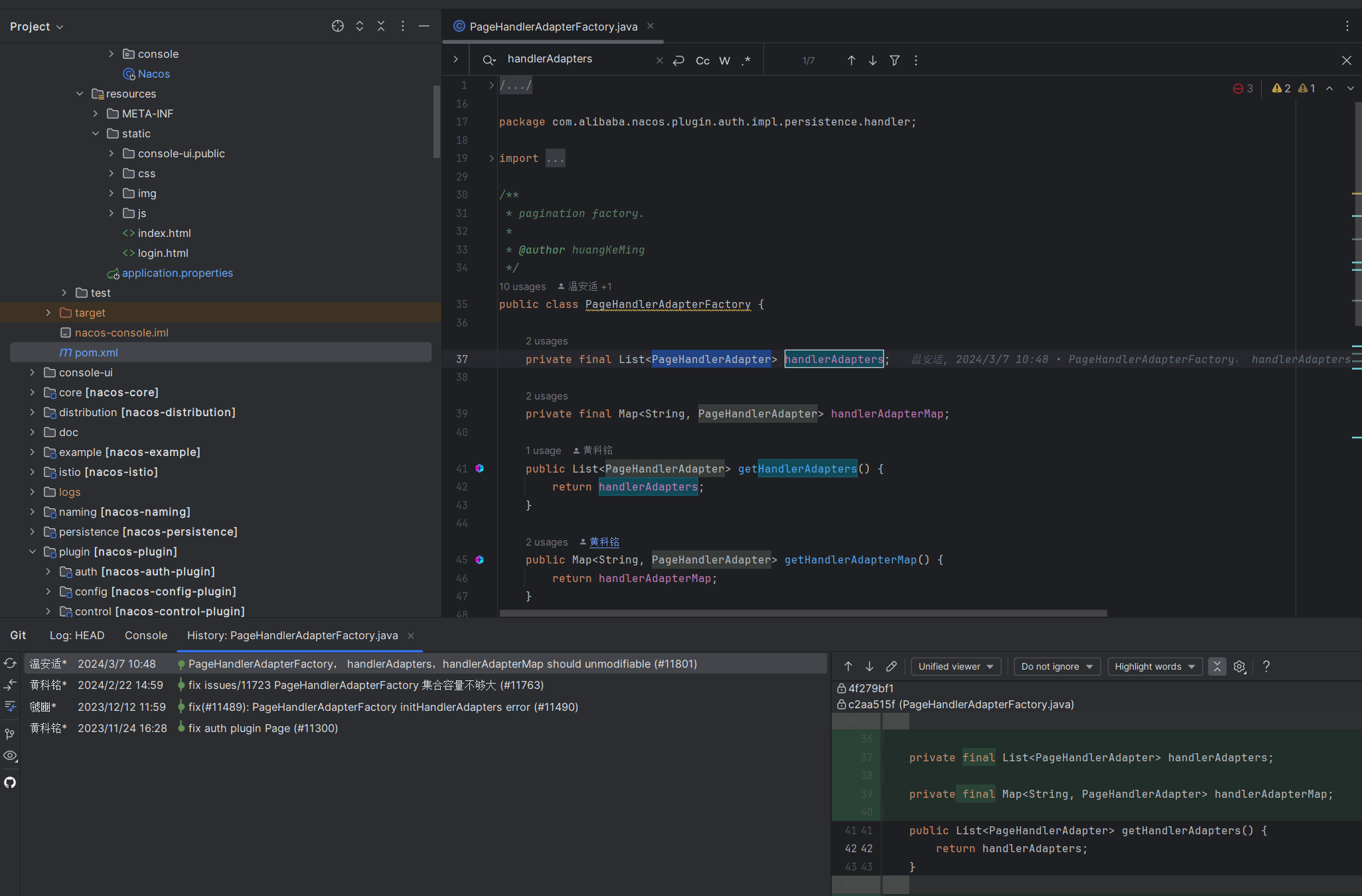Hide the Project tool window
Screen dimensions: 1362x896
click(x=424, y=26)
